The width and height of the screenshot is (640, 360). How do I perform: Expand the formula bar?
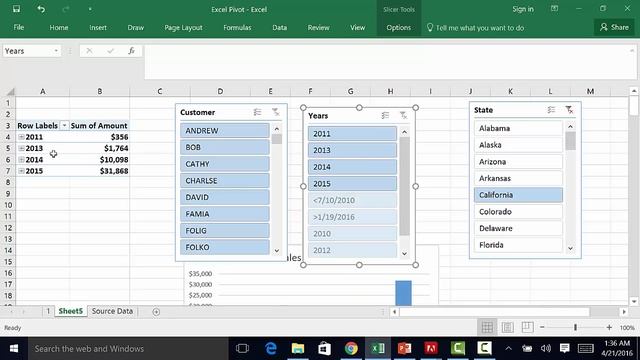point(632,51)
